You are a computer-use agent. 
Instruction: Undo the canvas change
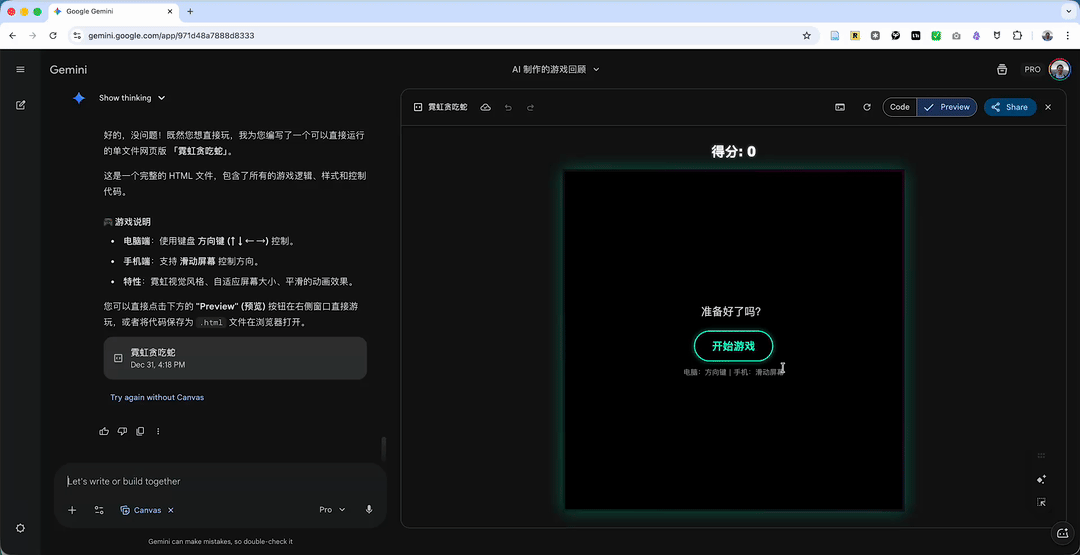coord(508,107)
